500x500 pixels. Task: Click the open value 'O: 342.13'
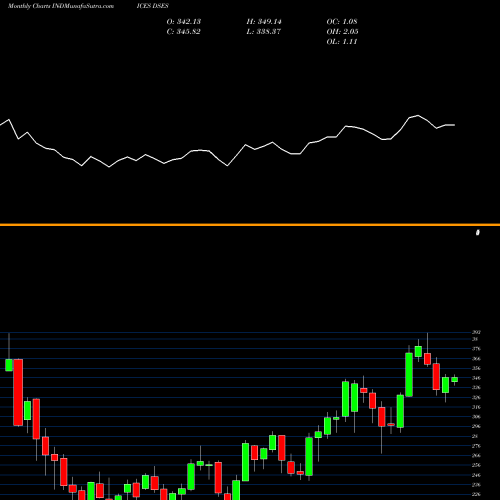pos(184,22)
